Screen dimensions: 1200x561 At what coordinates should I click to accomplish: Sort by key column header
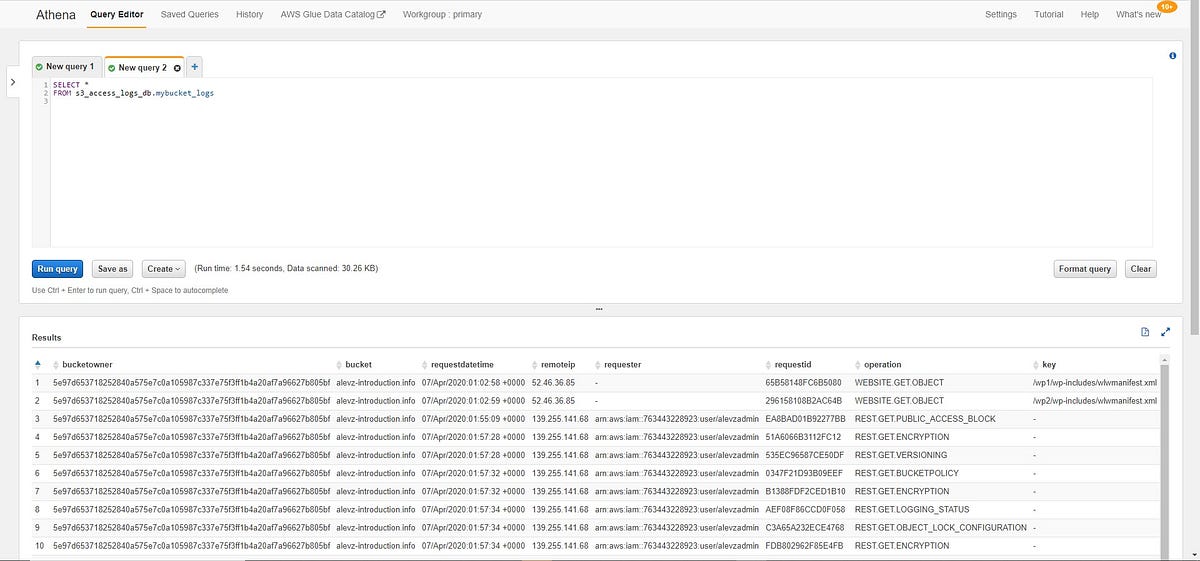click(1048, 365)
